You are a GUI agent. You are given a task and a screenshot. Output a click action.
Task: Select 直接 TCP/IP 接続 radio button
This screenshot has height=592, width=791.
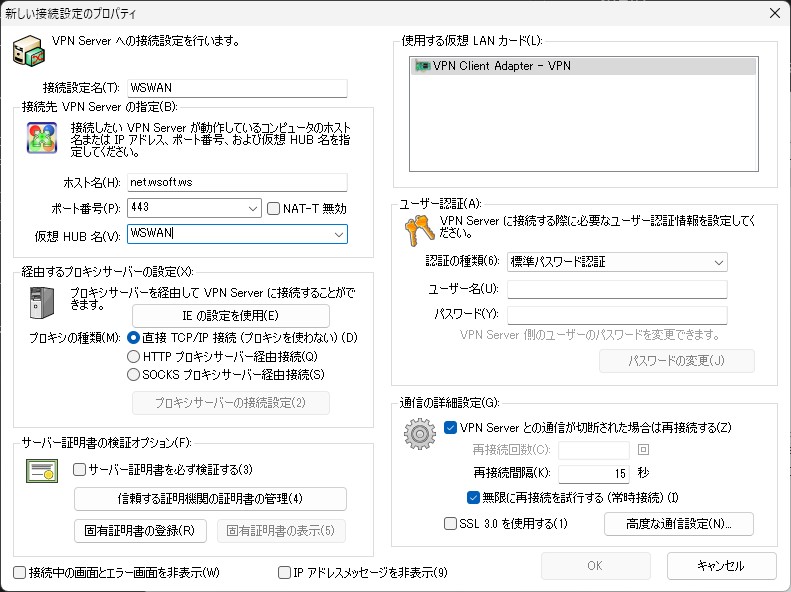[133, 337]
